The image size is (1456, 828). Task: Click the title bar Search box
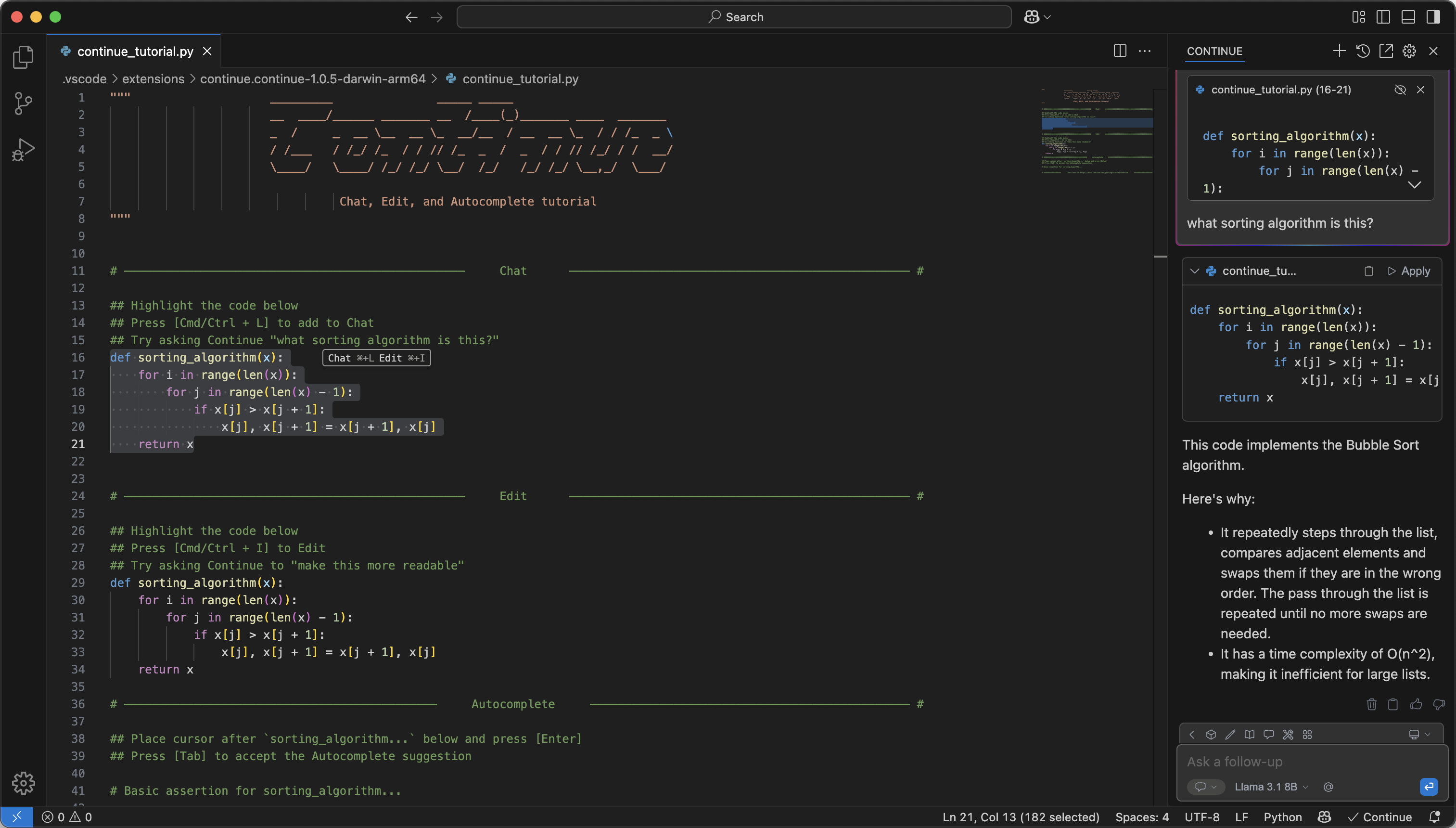734,17
